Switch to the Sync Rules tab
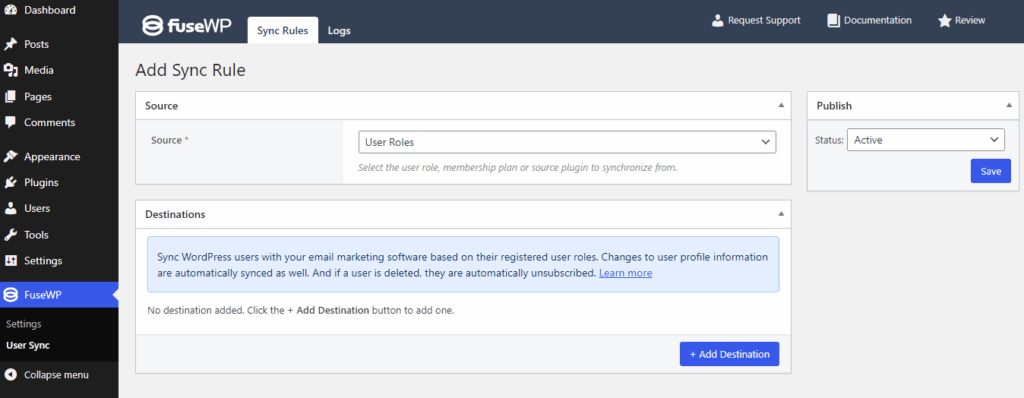The height and width of the screenshot is (398, 1024). [x=283, y=30]
